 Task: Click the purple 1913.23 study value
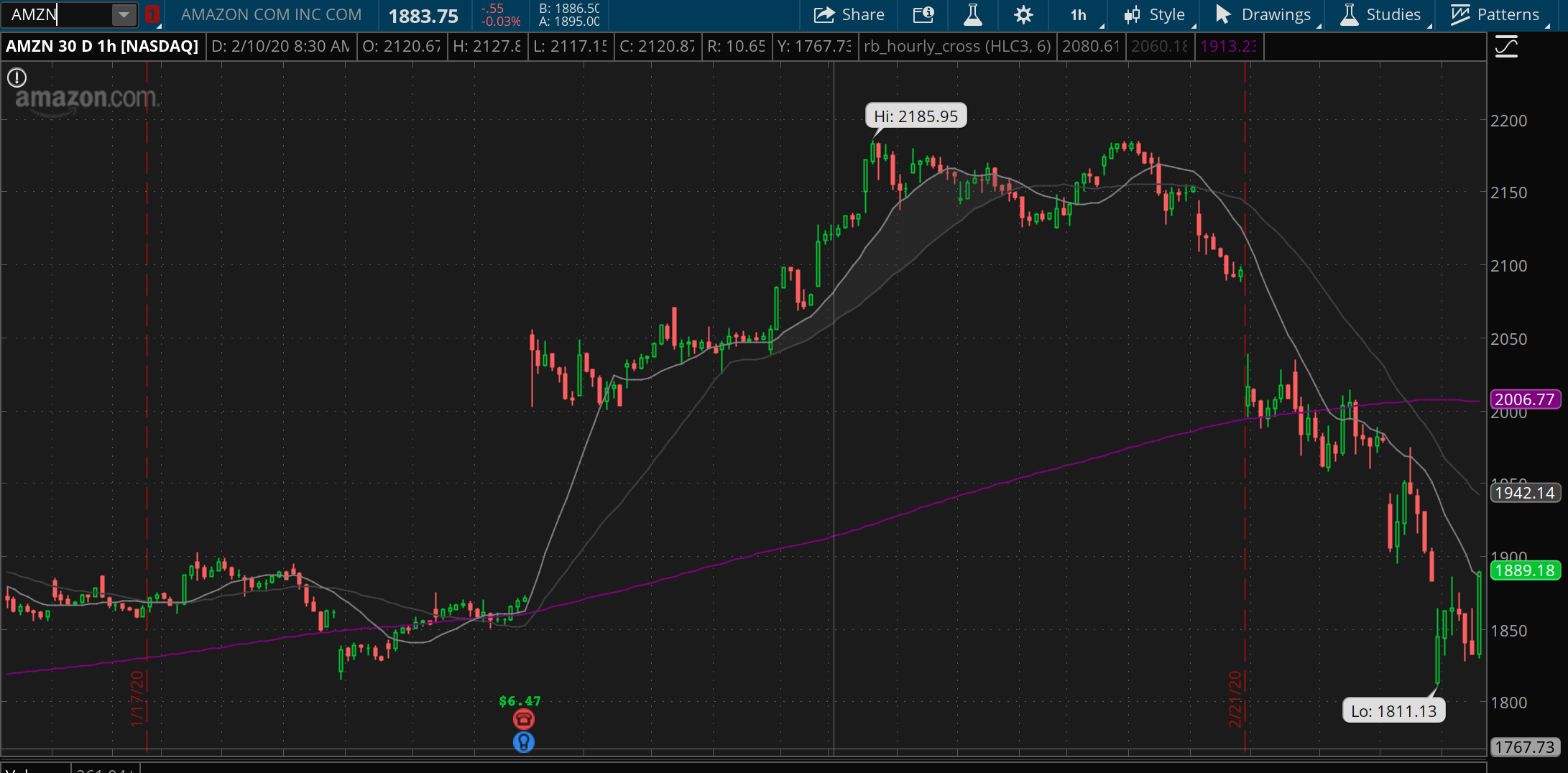pos(1229,46)
